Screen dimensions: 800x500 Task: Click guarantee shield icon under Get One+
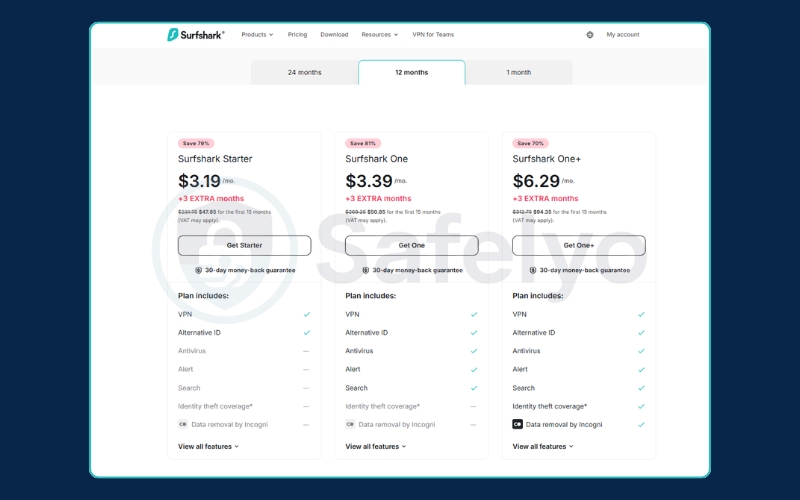(533, 270)
